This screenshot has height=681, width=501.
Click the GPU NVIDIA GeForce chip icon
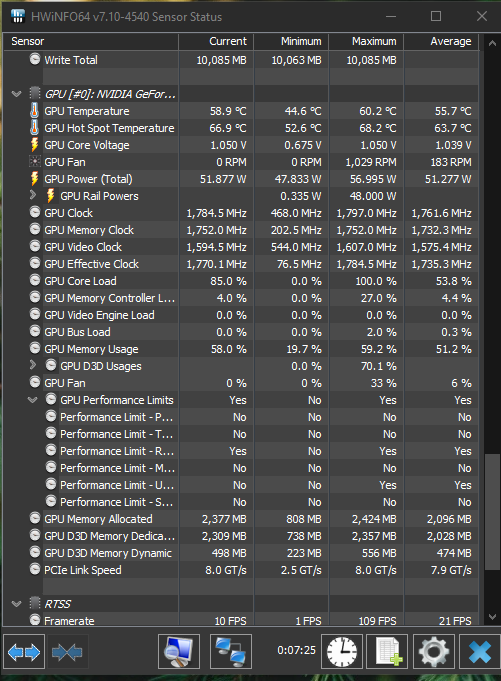pos(35,93)
